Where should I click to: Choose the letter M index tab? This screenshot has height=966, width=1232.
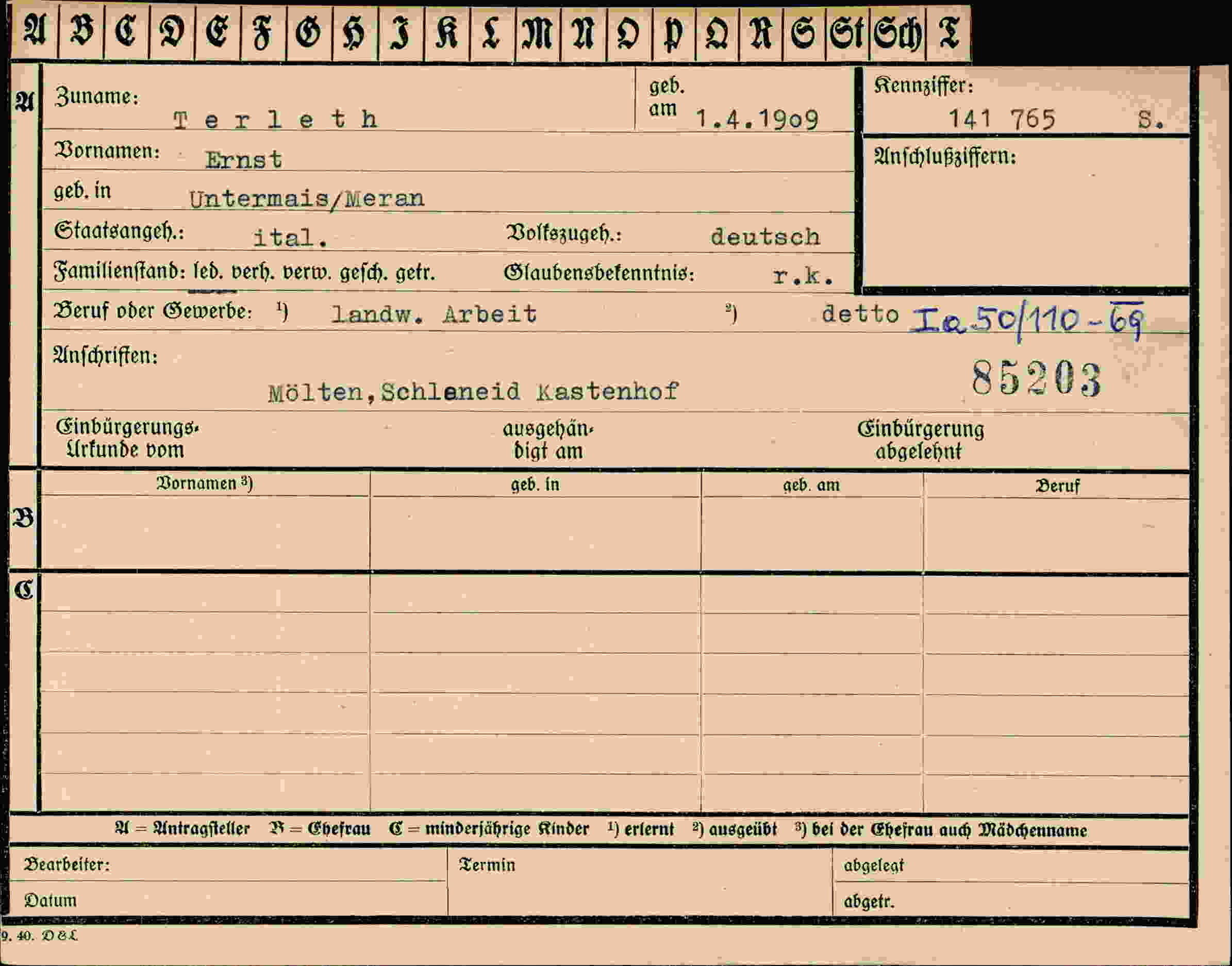(538, 32)
